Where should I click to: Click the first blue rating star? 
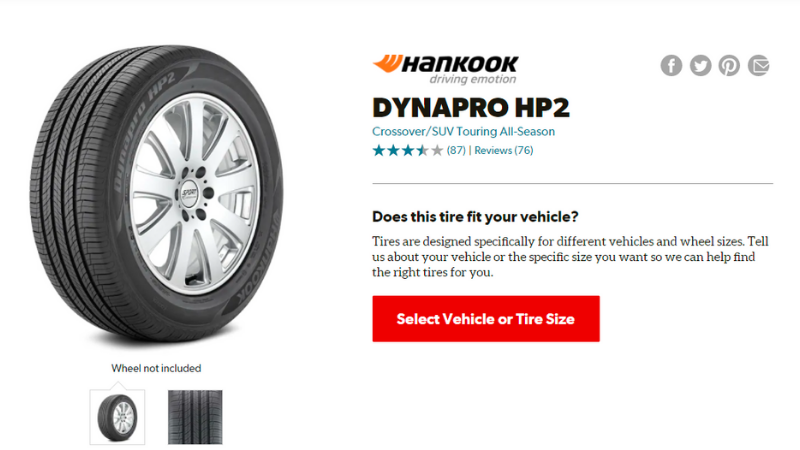click(379, 151)
